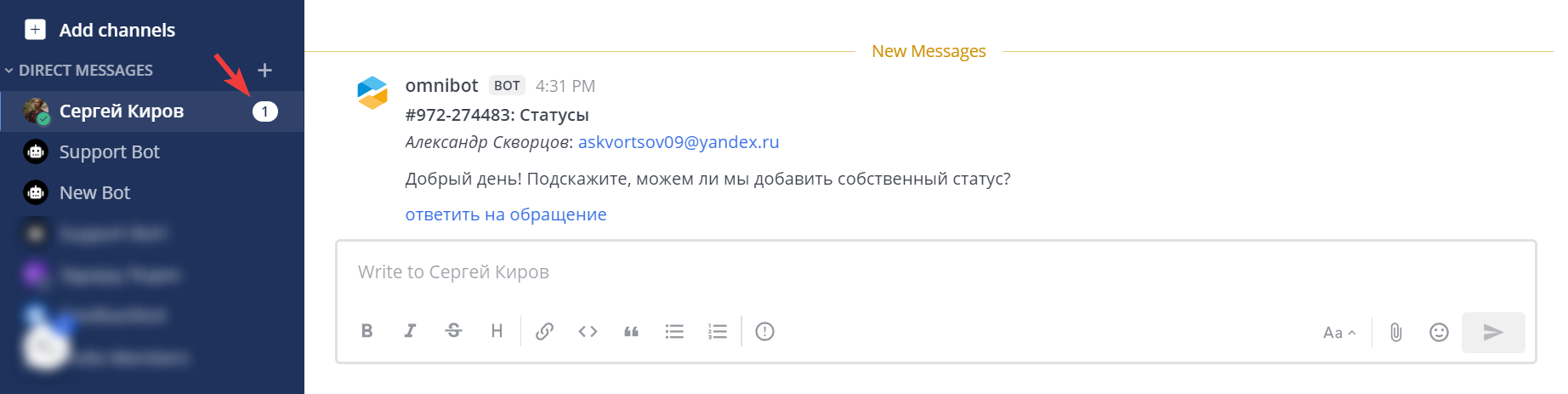The image size is (1568, 394).
Task: Insert bulleted list
Action: click(674, 331)
